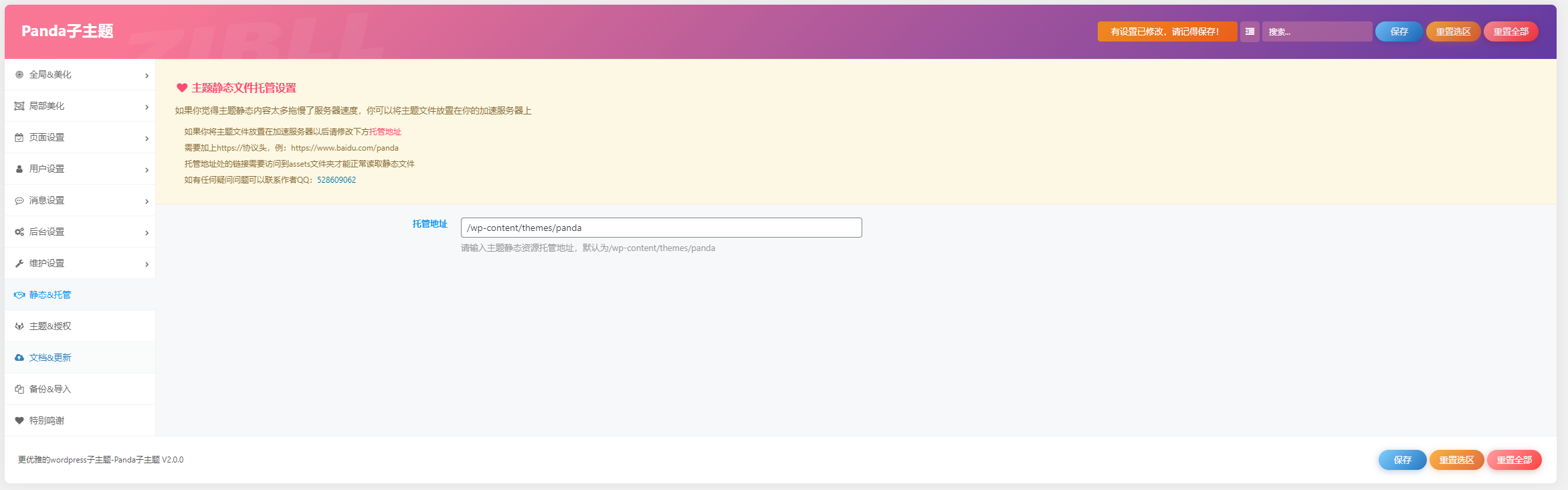This screenshot has width=1568, height=490.
Task: Click the 有设置已修改，请记得保存 notice
Action: [x=1167, y=31]
